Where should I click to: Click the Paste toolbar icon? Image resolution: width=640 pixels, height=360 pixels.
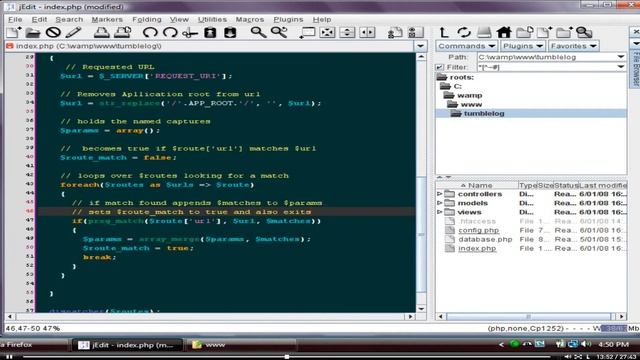[x=230, y=32]
